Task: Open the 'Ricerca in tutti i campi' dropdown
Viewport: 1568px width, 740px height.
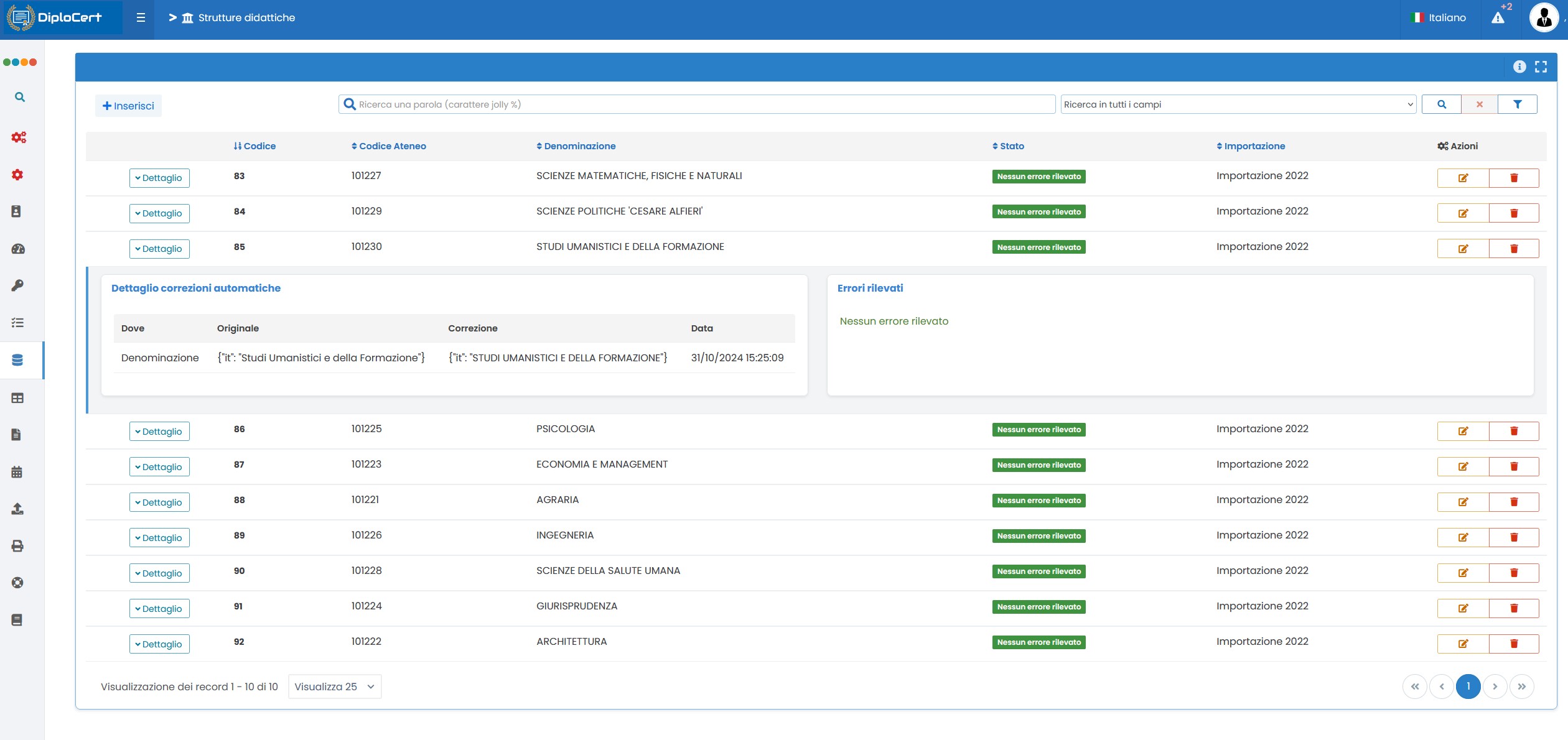Action: pyautogui.click(x=1238, y=104)
